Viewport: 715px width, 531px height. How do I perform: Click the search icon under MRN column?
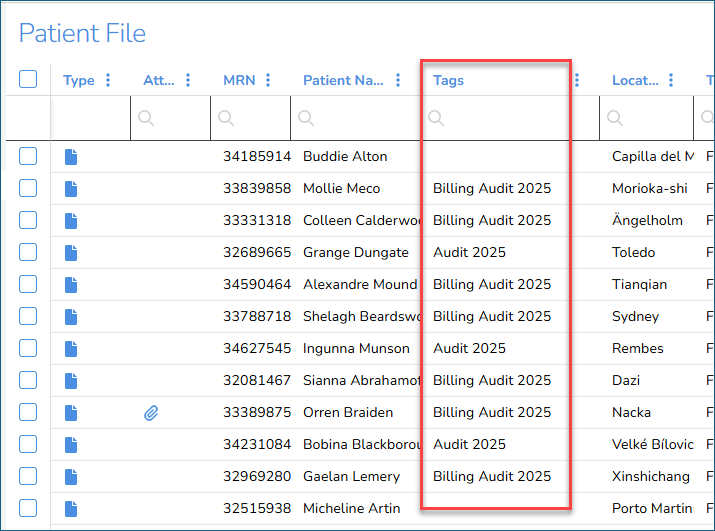click(x=226, y=118)
